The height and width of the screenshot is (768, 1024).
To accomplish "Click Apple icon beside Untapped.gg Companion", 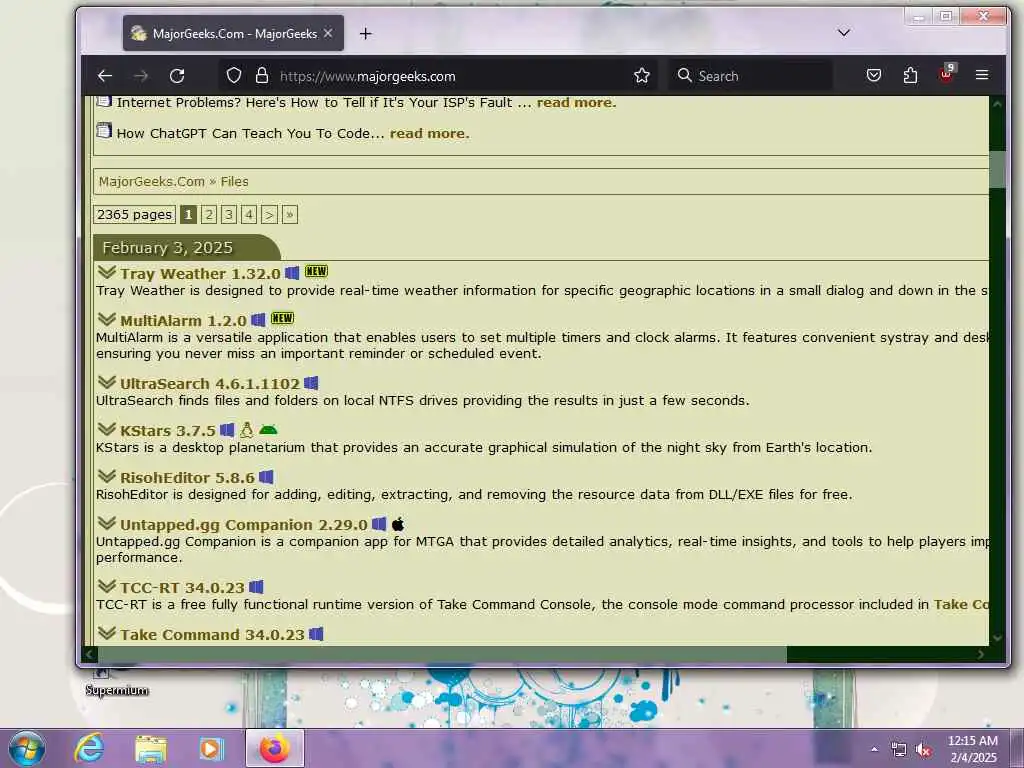I will (398, 524).
